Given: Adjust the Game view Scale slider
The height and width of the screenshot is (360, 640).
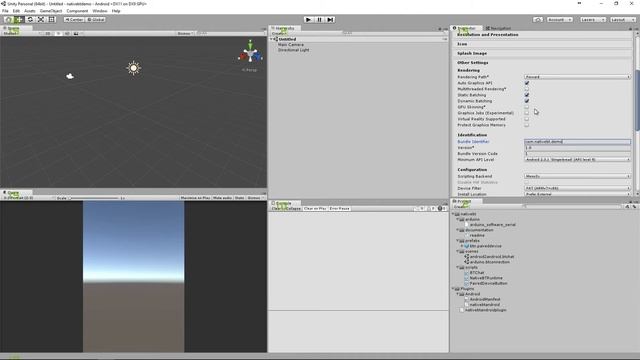Looking at the screenshot, I should [x=93, y=198].
